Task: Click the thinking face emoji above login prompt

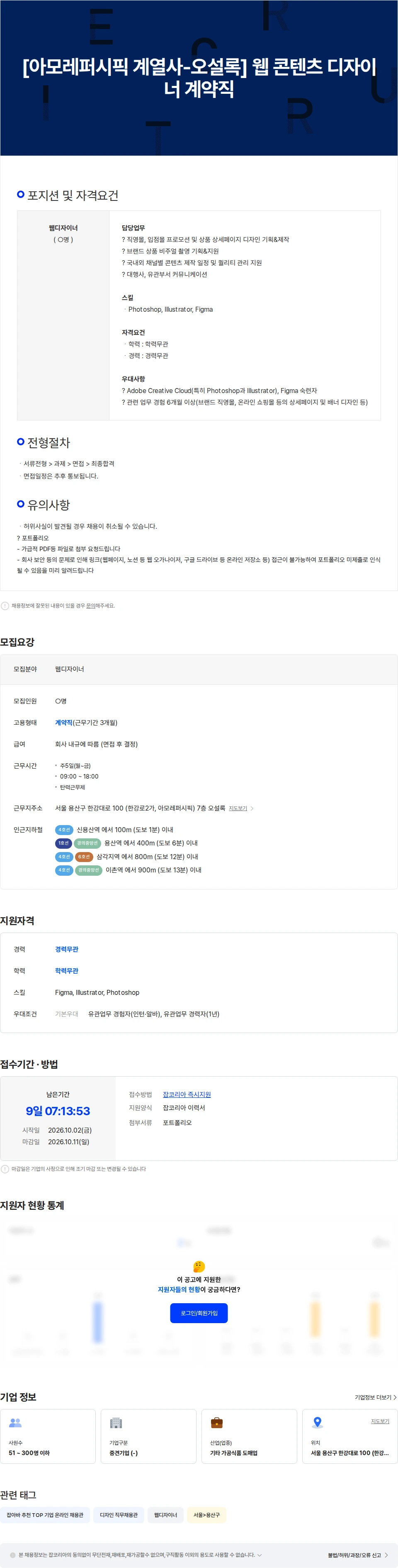Action: (x=199, y=1266)
